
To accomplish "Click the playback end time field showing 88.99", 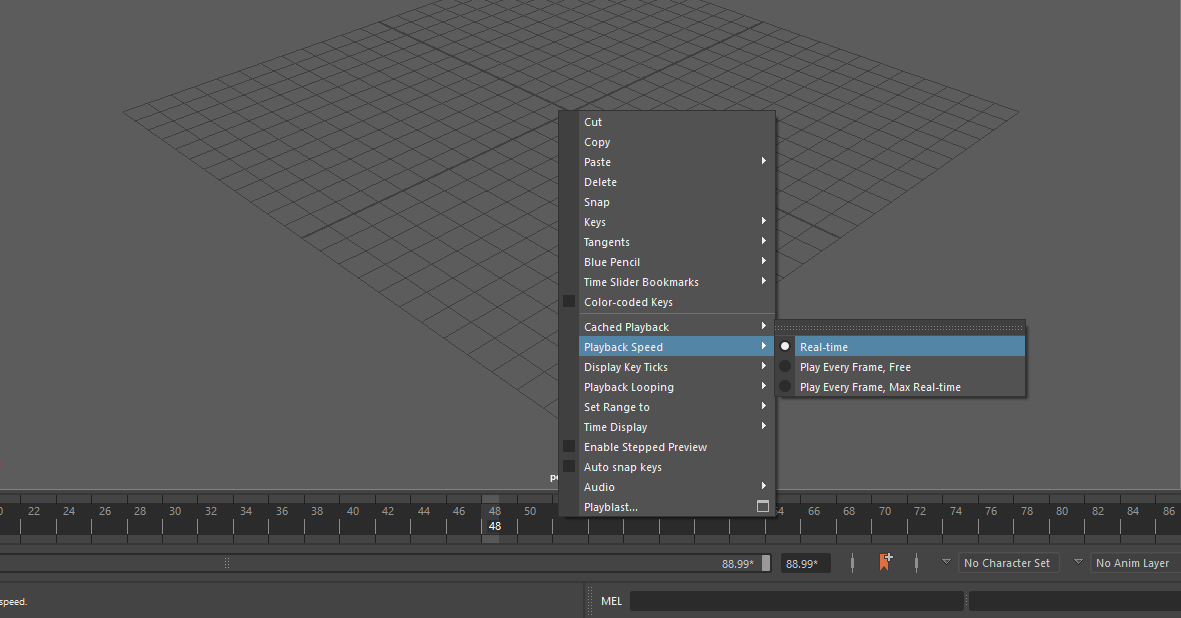I will point(805,563).
